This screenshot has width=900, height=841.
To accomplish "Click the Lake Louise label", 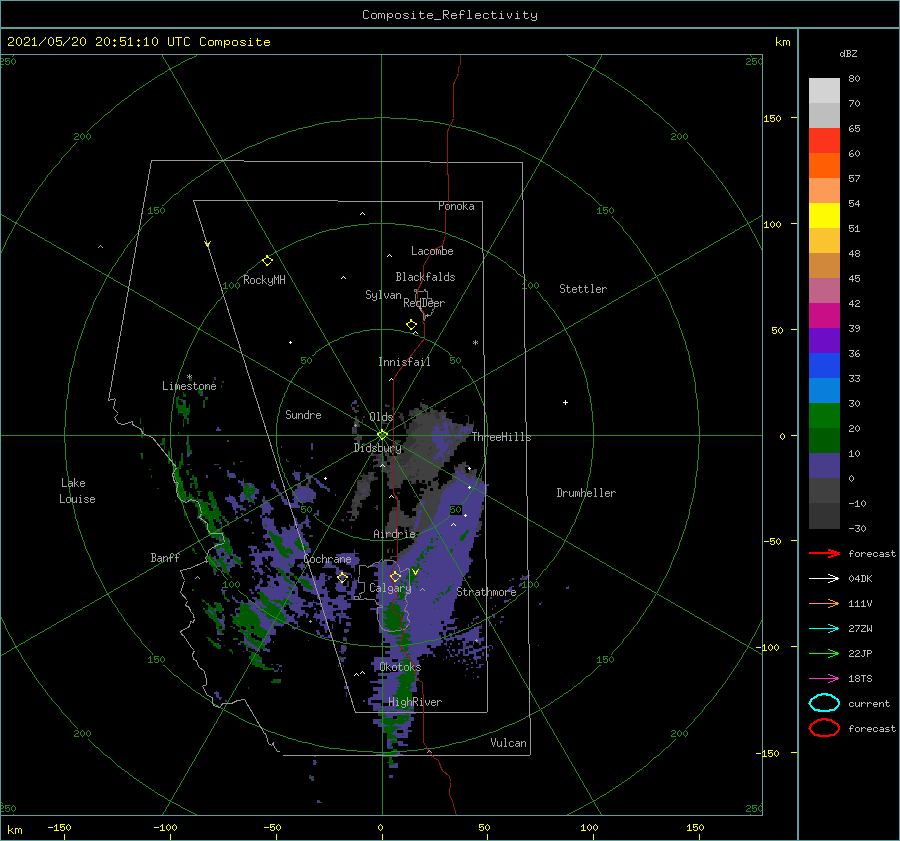I will (77, 491).
